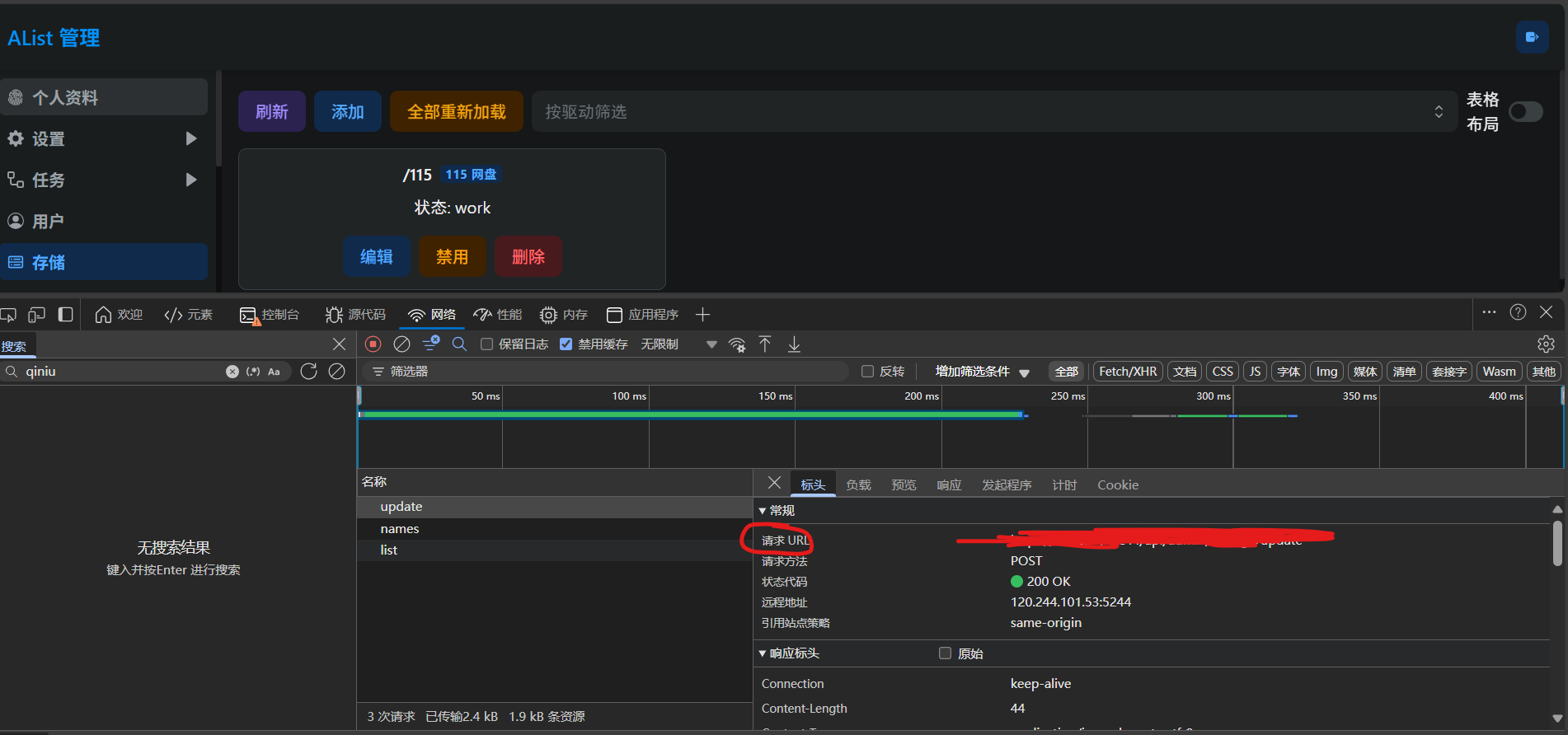Open the Users sidebar item
Viewport: 1568px width, 735px height.
[104, 221]
